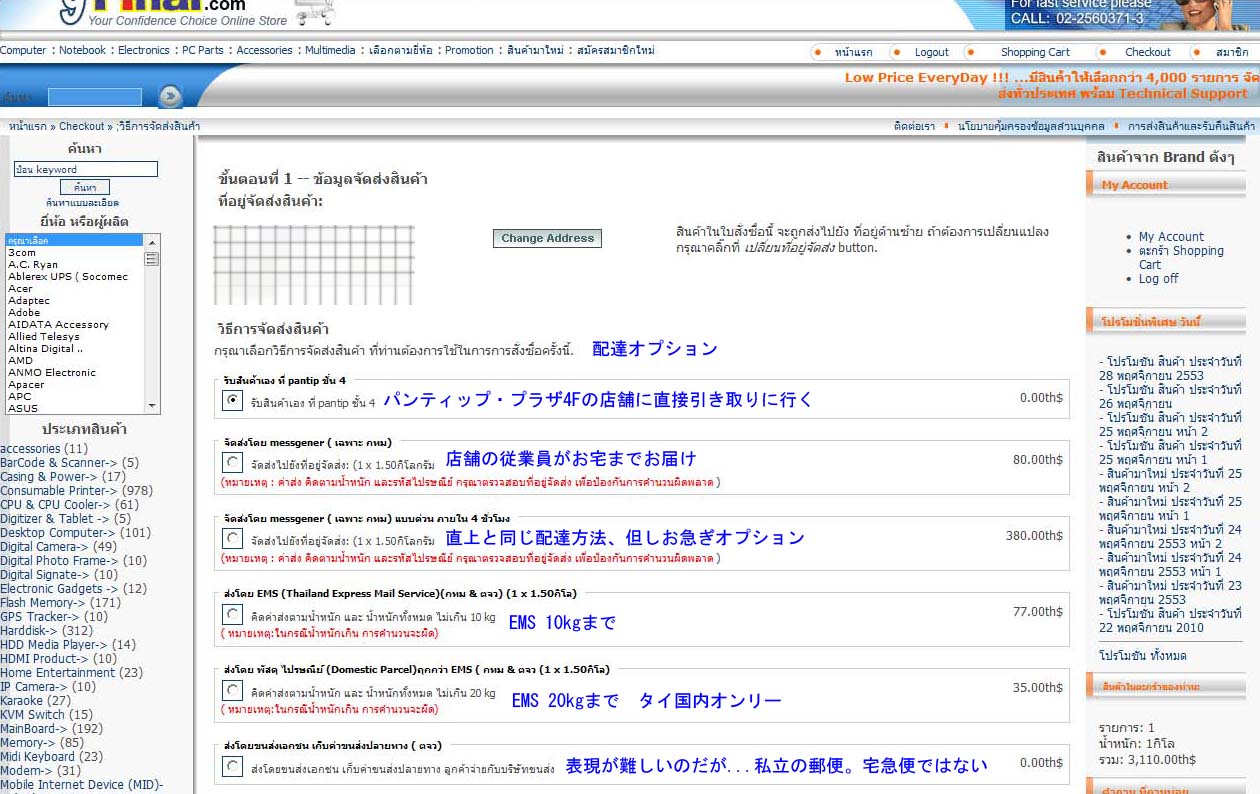Select Domestic Parcel 35.00 radio option
Screen dimensions: 1260x794
tap(232, 690)
